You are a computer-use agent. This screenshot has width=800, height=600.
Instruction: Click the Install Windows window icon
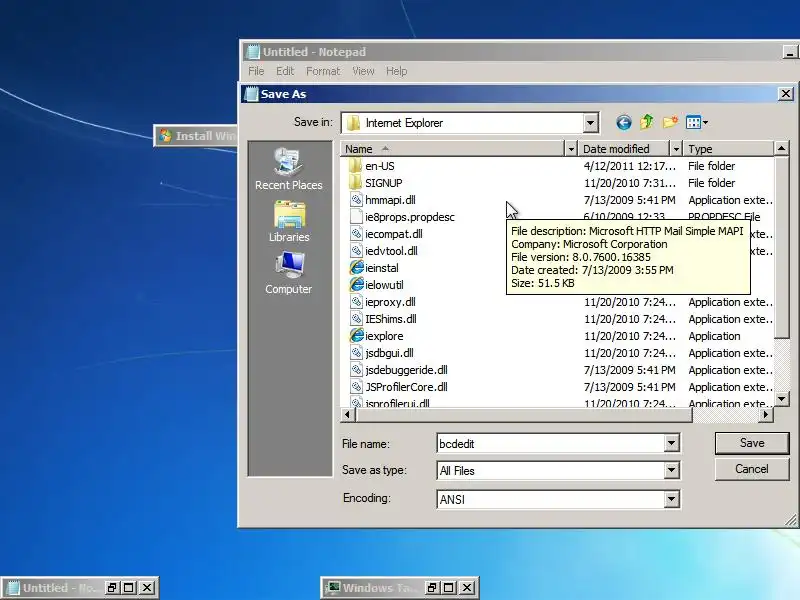pos(165,136)
